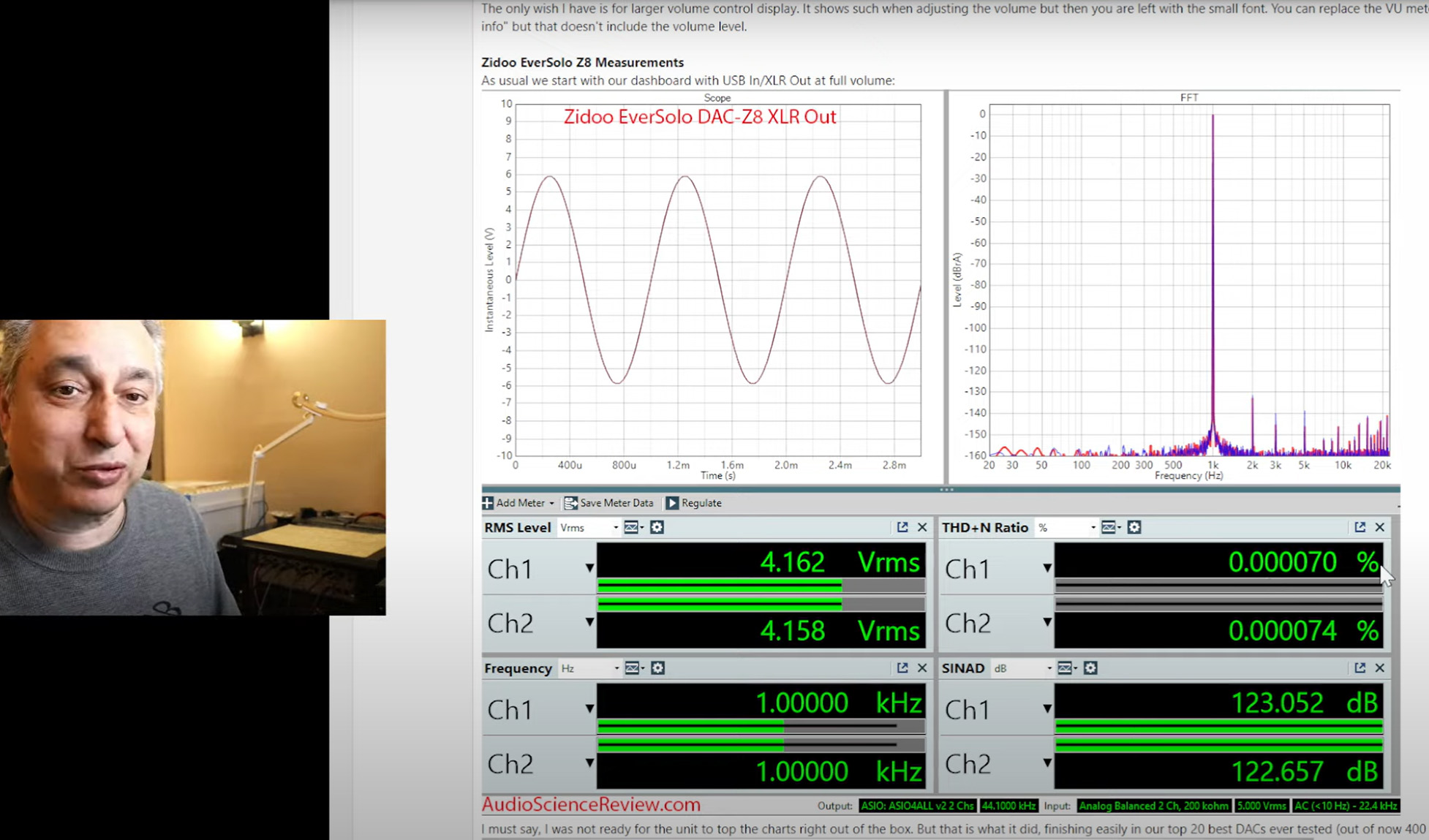Click the SINAD settings gear icon
1429x840 pixels.
pyautogui.click(x=1090, y=668)
